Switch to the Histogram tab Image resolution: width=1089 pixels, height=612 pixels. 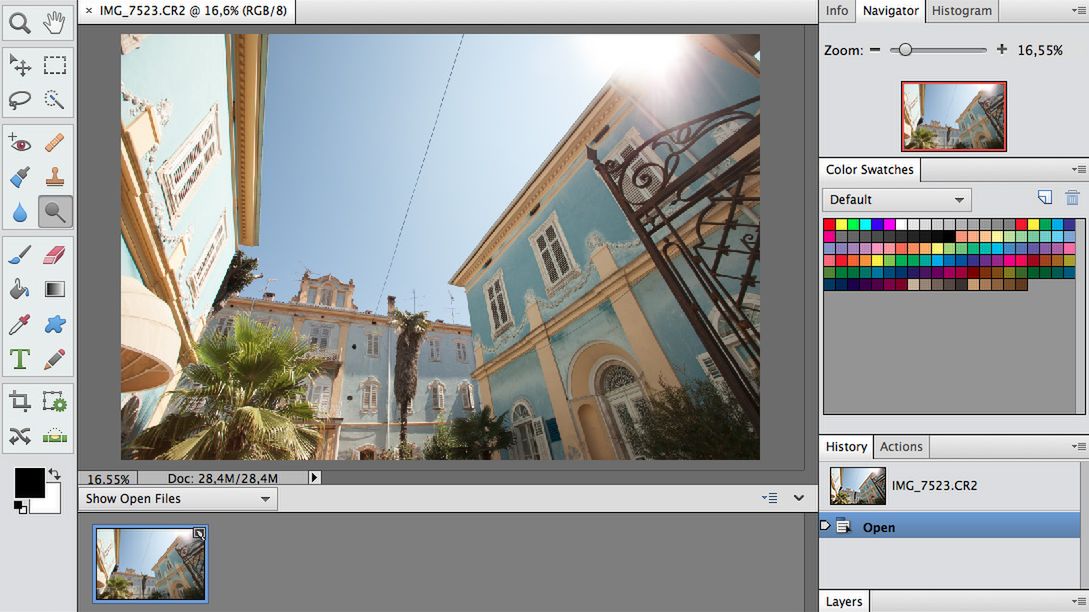click(x=962, y=11)
